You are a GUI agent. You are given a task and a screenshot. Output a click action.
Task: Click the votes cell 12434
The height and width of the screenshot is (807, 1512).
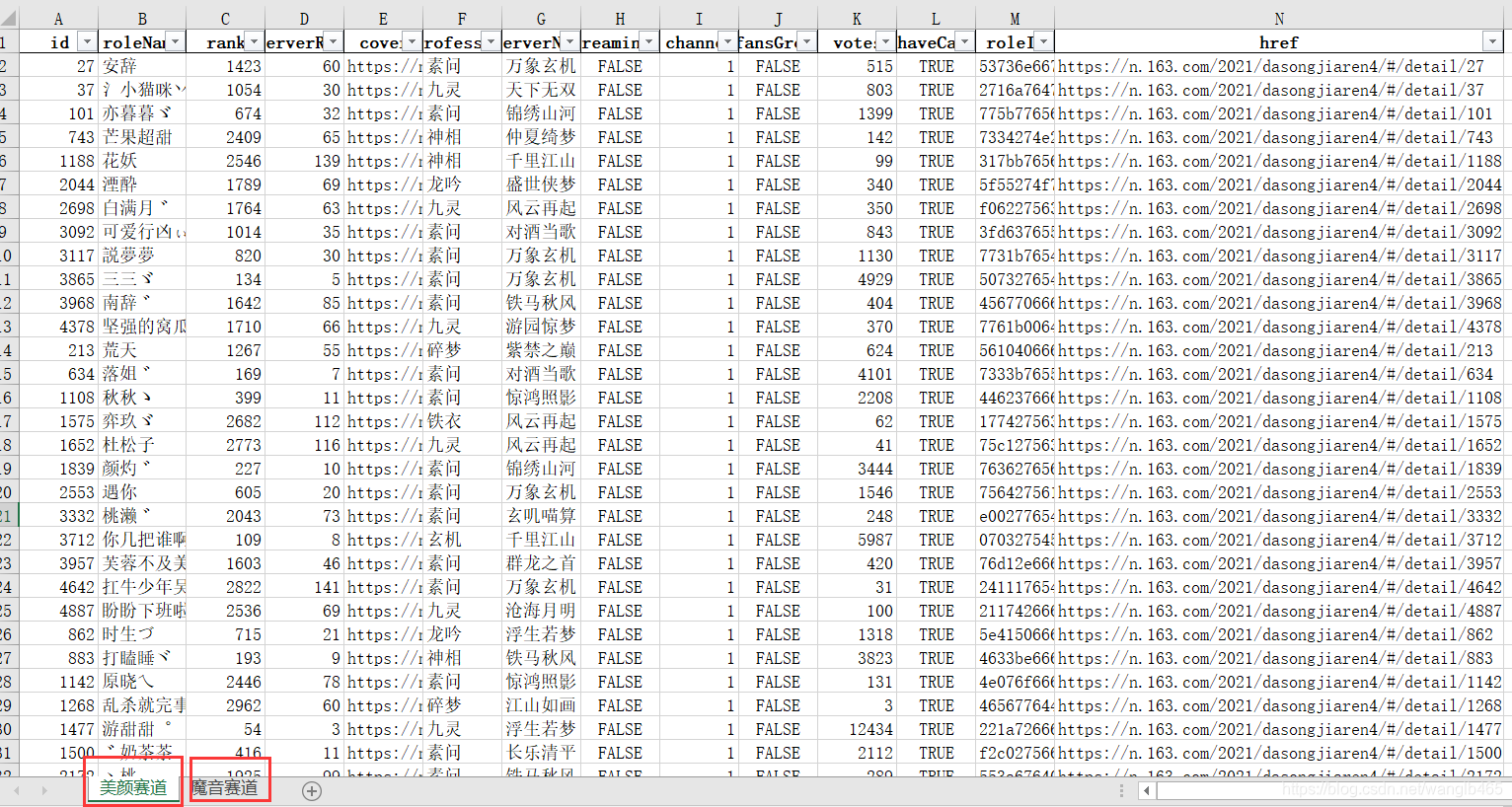click(x=857, y=729)
